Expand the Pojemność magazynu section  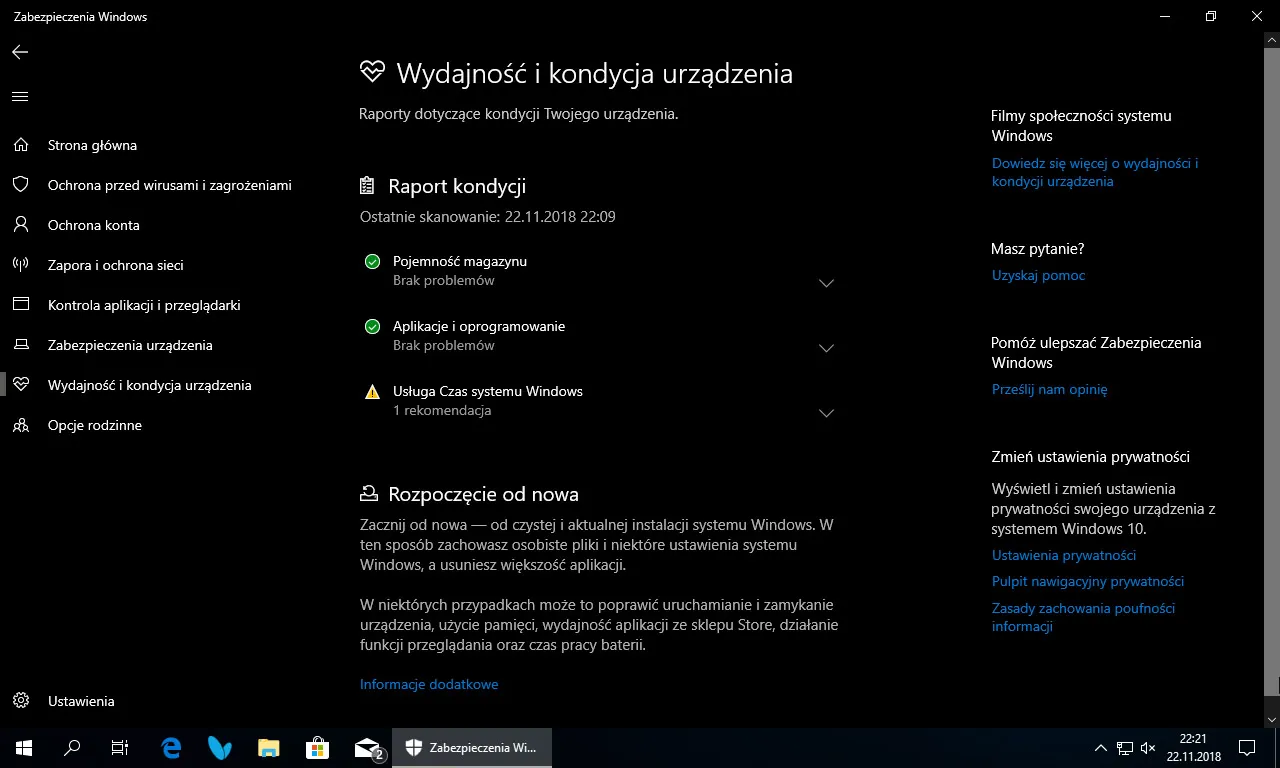click(826, 283)
